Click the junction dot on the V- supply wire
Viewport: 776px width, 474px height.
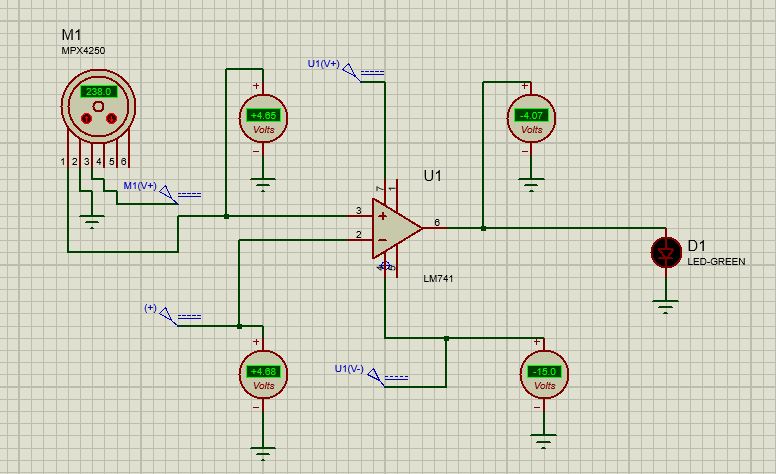coord(446,338)
